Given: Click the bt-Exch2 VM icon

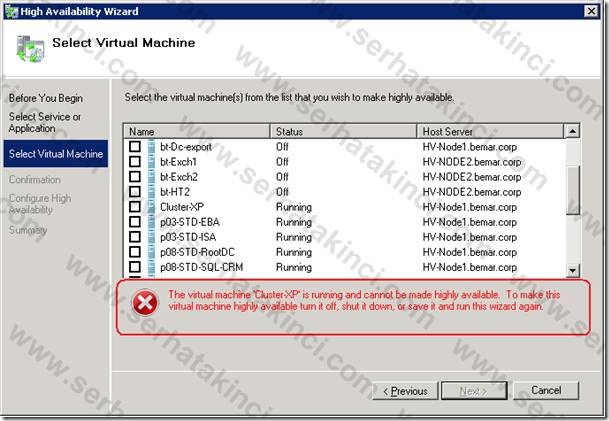Looking at the screenshot, I should (x=151, y=177).
